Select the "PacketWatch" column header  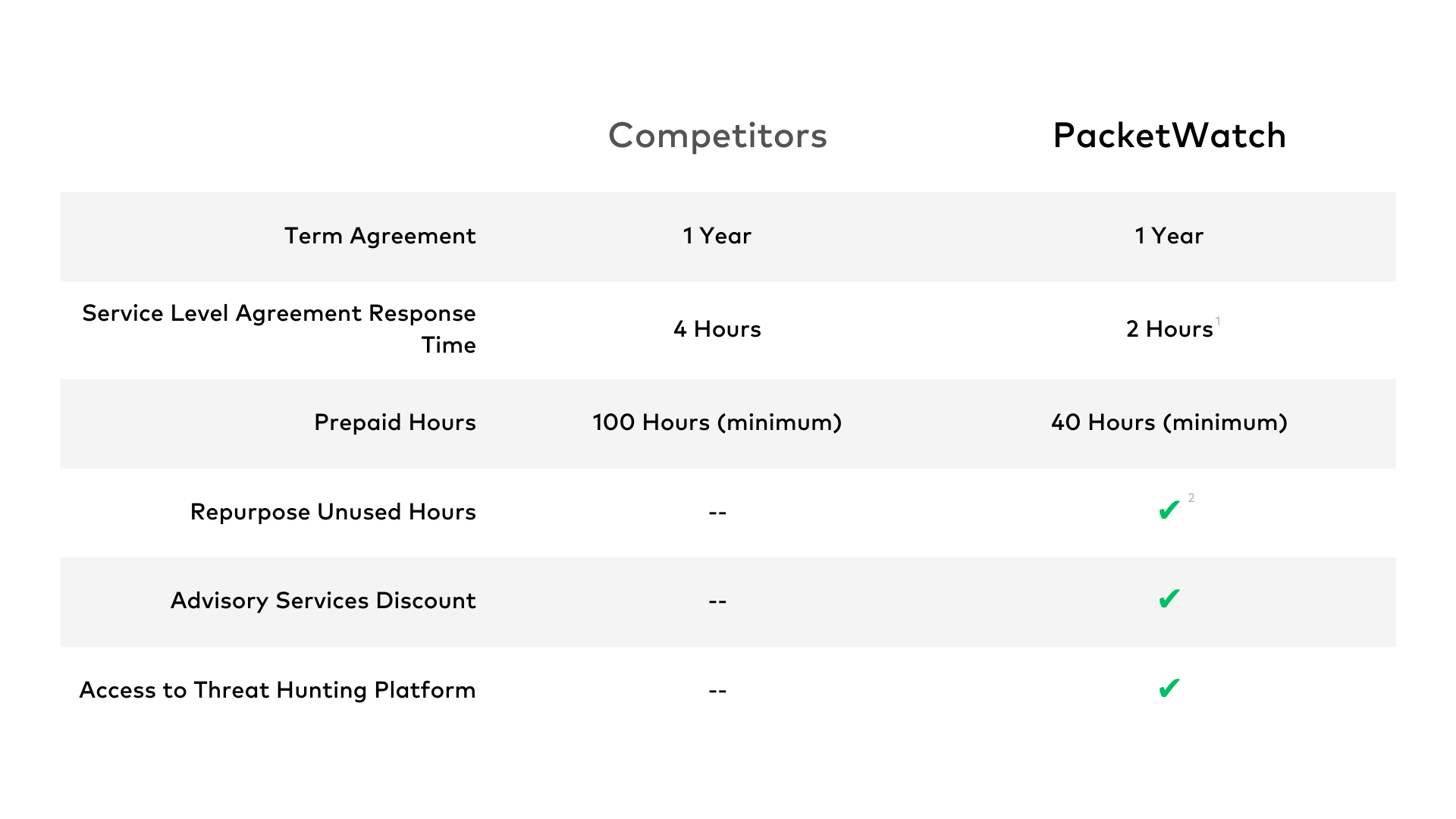[1169, 136]
